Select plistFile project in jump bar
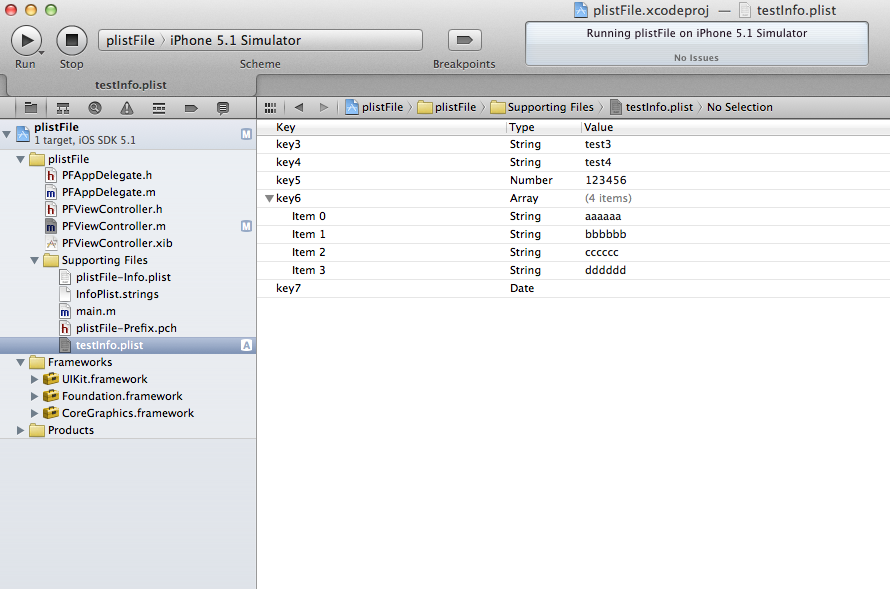The height and width of the screenshot is (589, 890). (375, 107)
